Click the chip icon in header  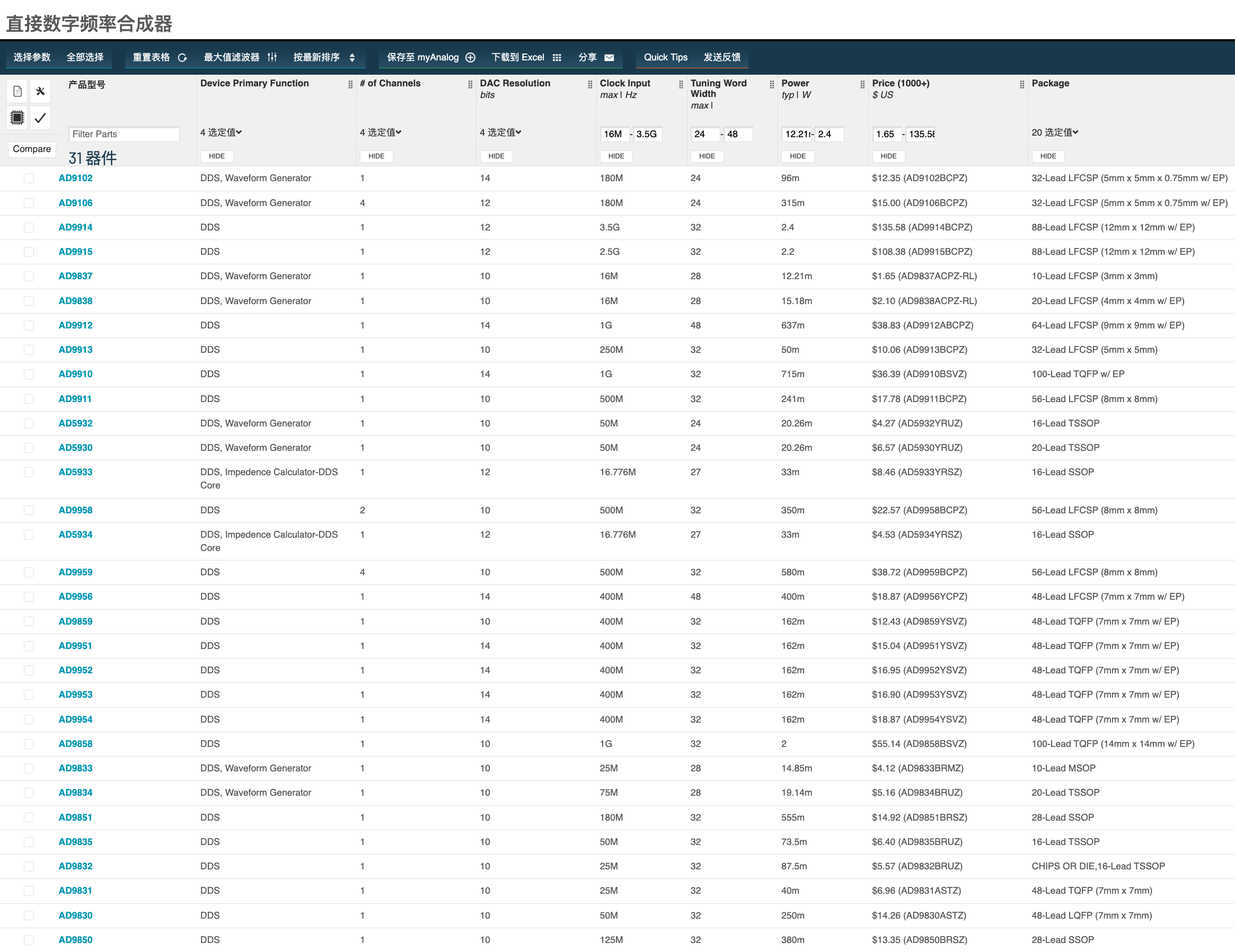click(17, 118)
